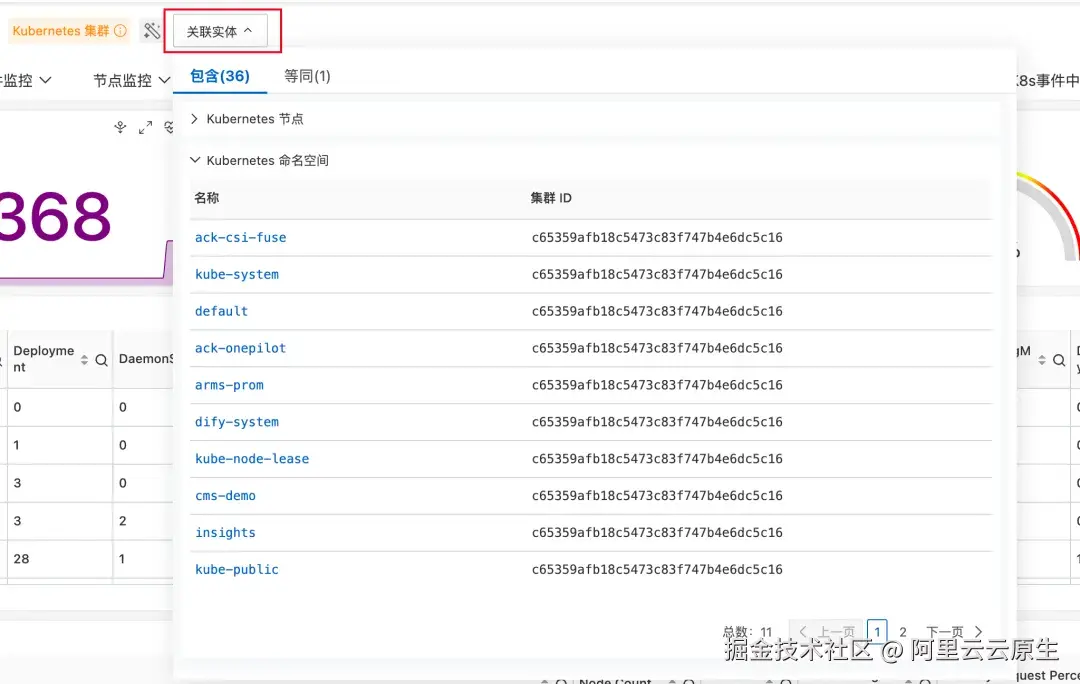This screenshot has width=1080, height=684.
Task: Click the 上一页 previous page button
Action: tap(827, 632)
